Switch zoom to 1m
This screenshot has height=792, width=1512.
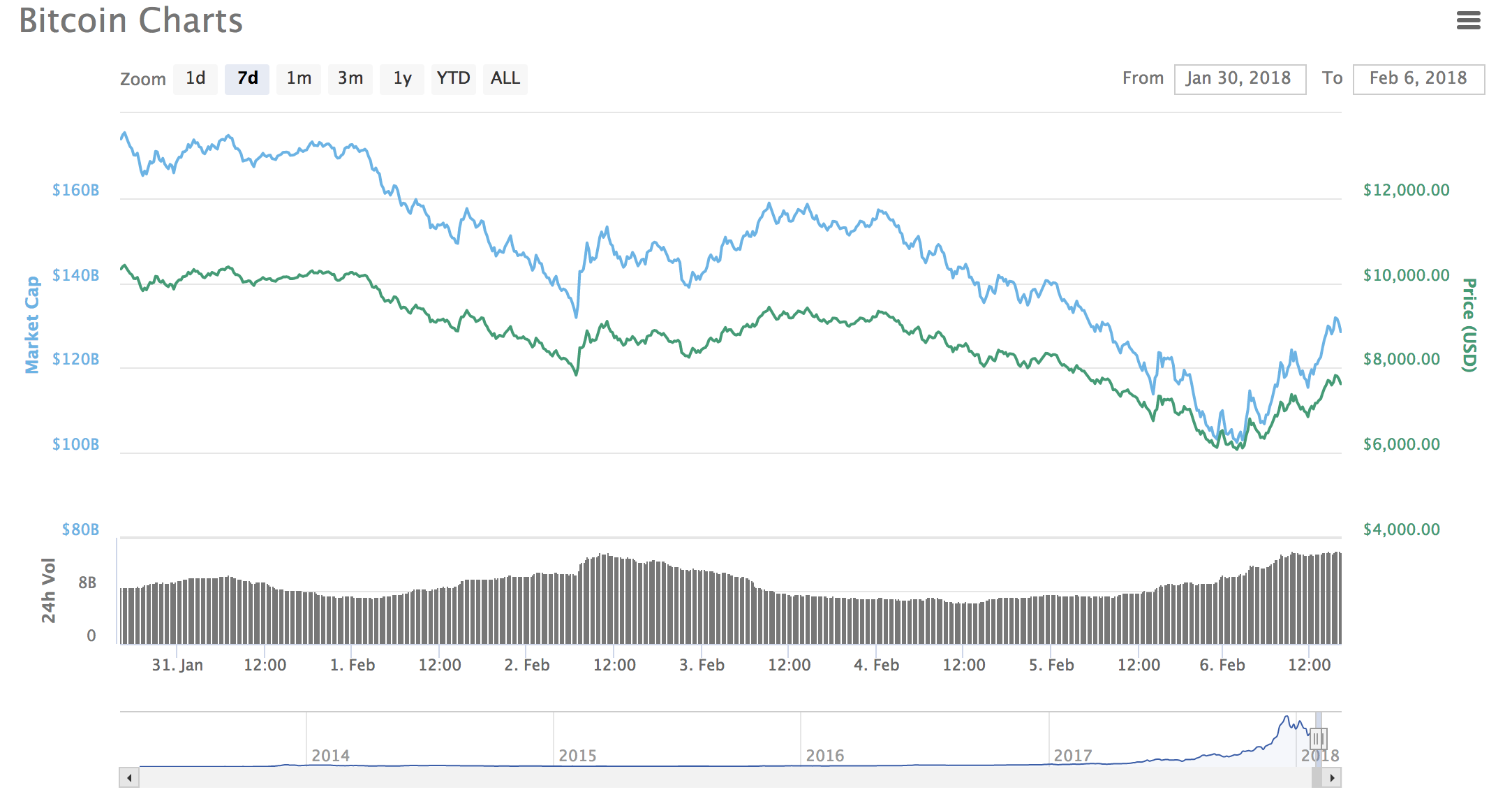[x=299, y=78]
